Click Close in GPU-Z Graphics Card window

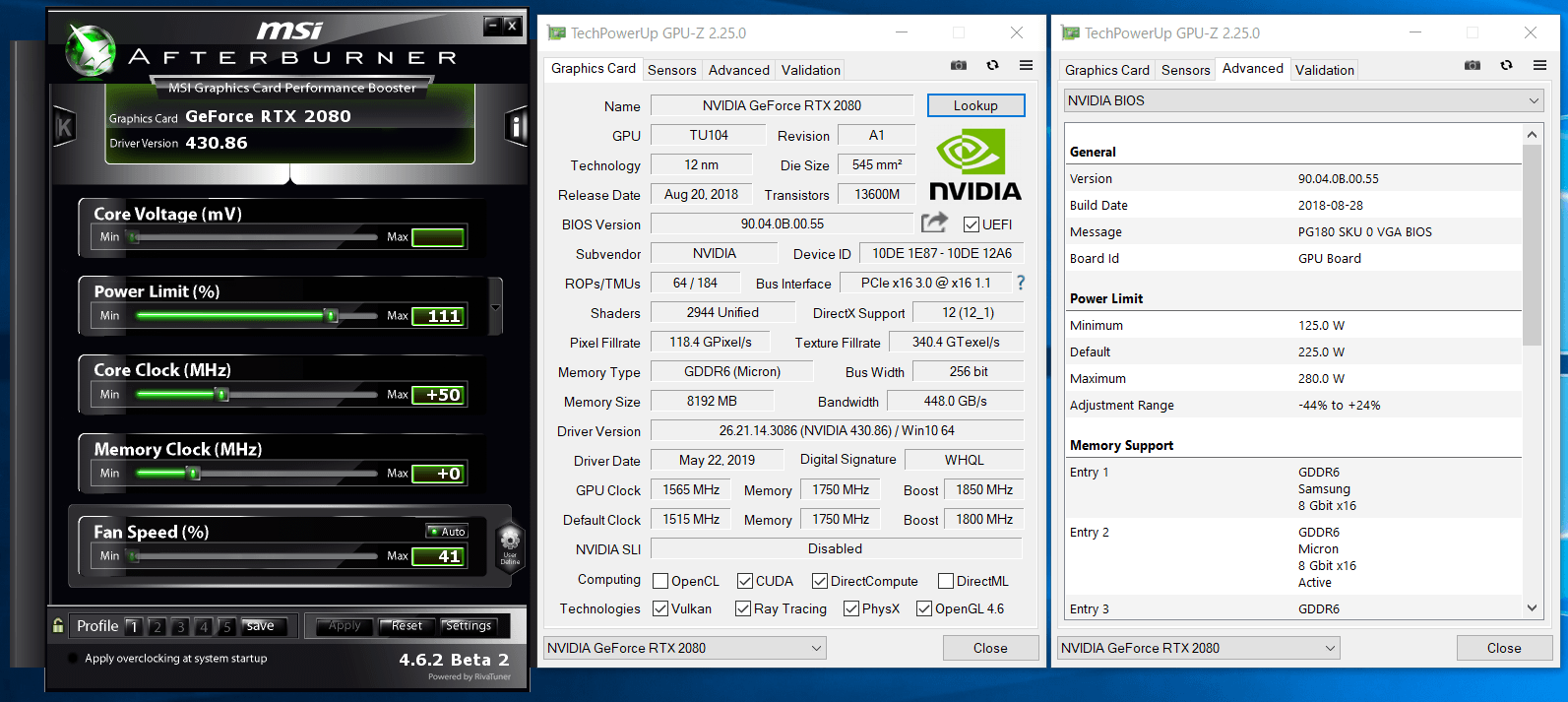pos(990,648)
